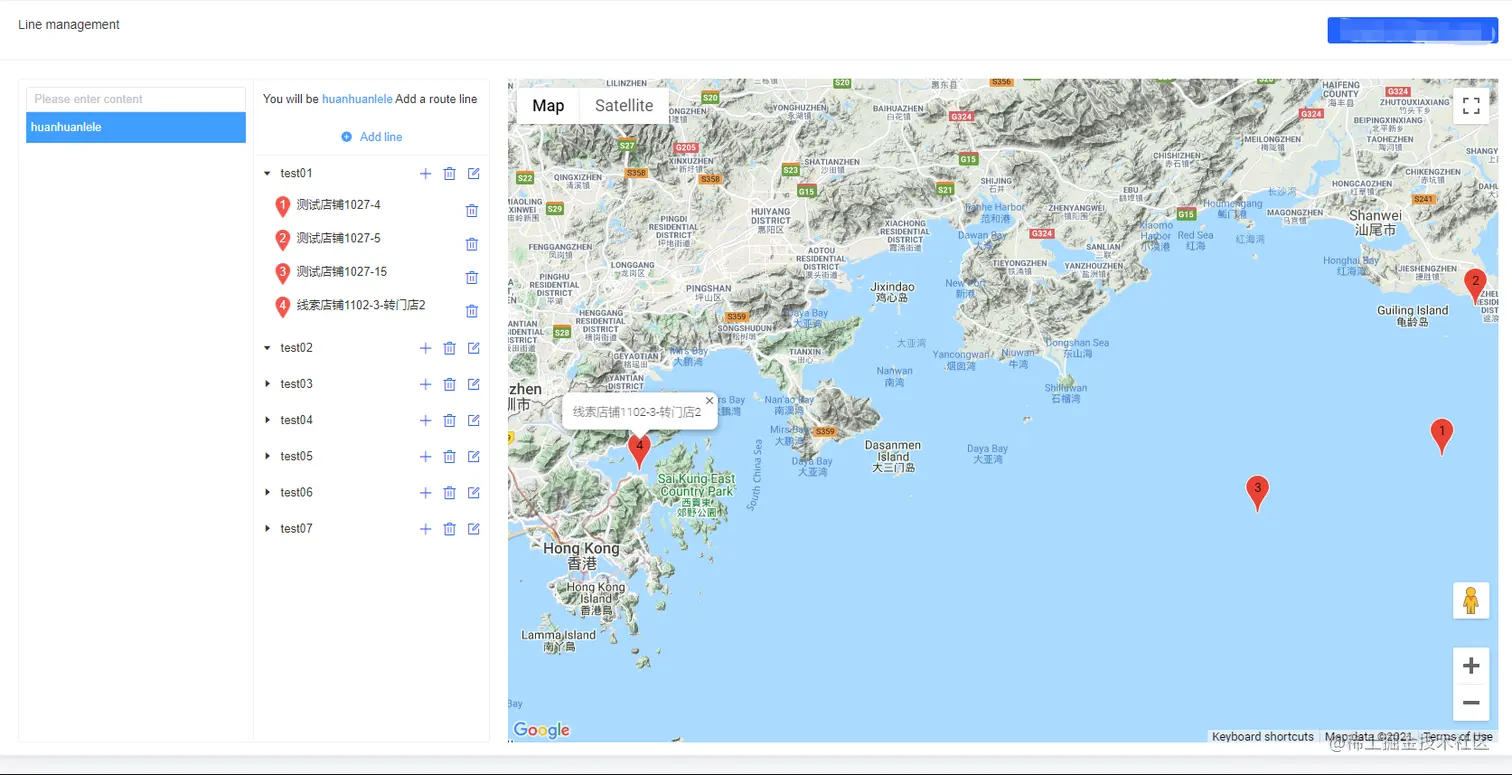Click map marker number 3
This screenshot has height=775, width=1512.
(1257, 493)
